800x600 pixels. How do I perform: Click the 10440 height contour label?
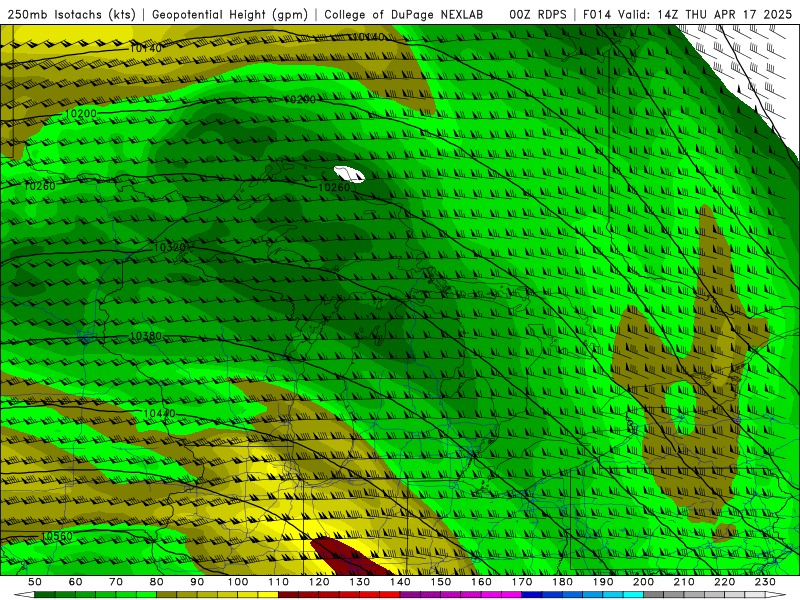(159, 413)
